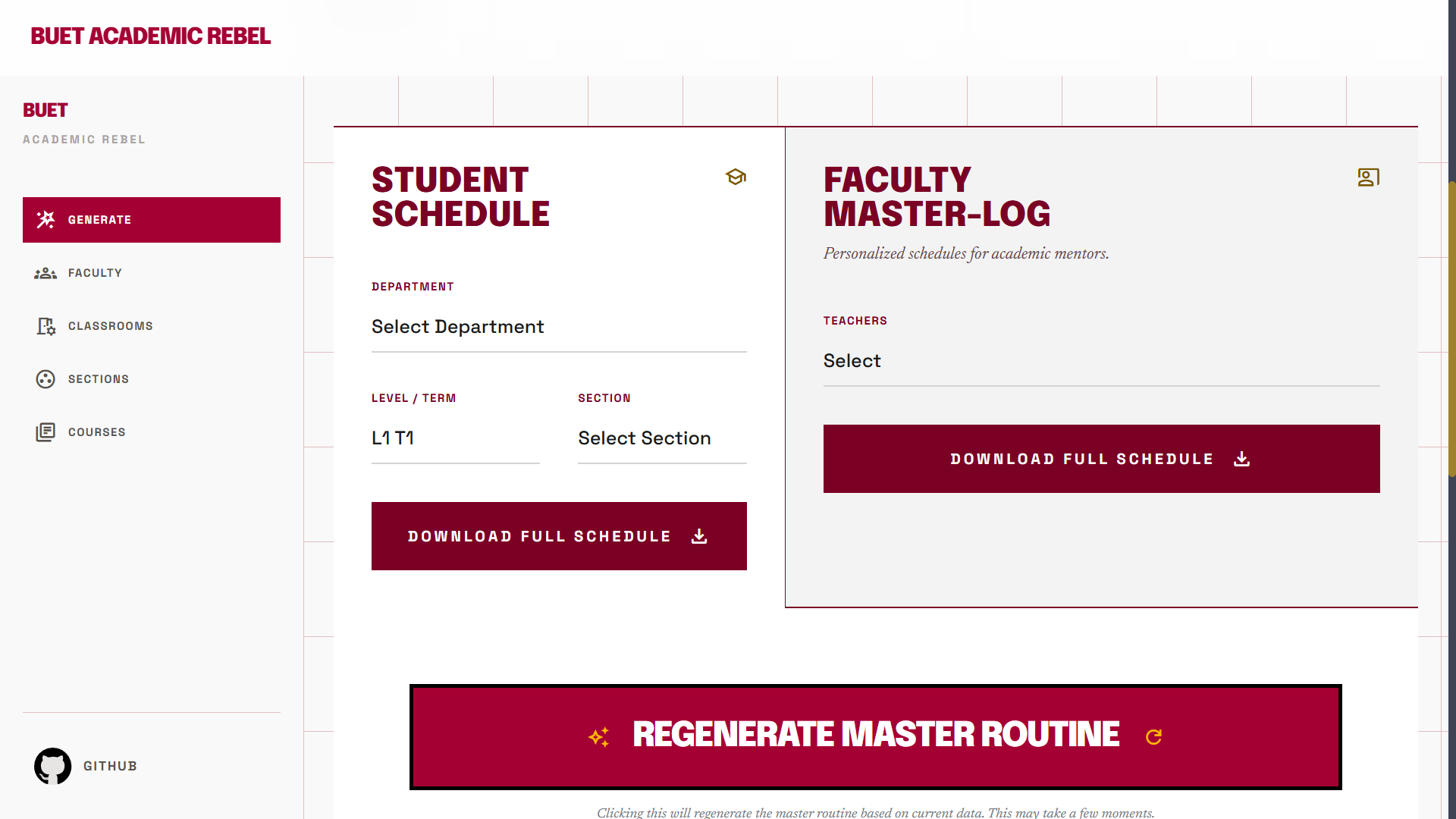Screen dimensions: 1456x819
Task: Click the faculty badge icon on Master-Log card
Action: (1369, 177)
